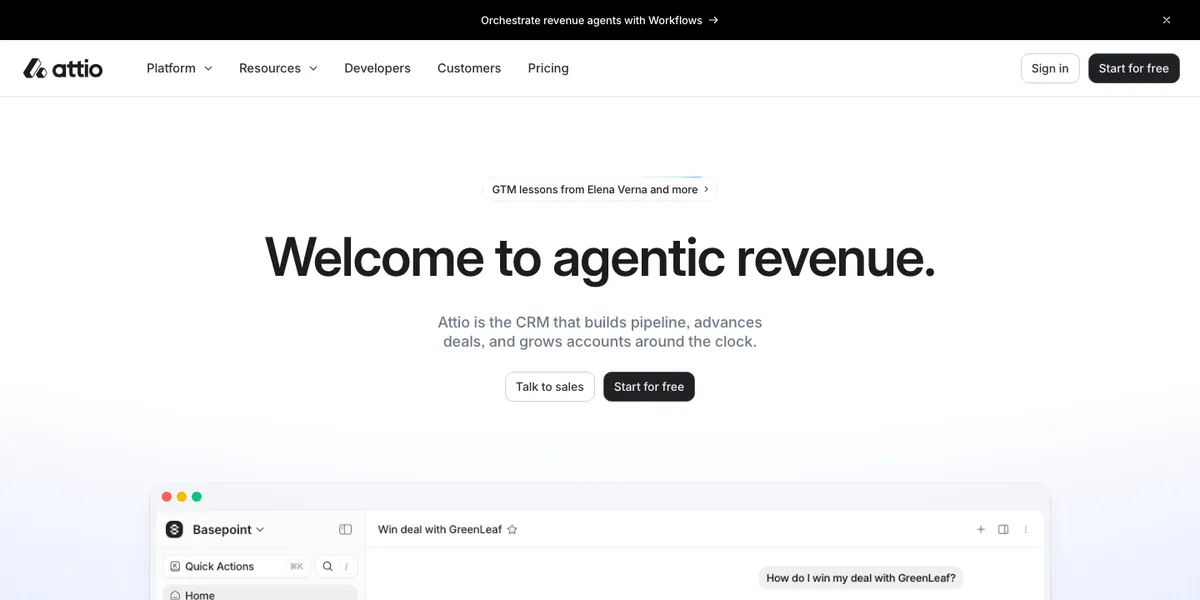Click the plus icon in chat header
The width and height of the screenshot is (1200, 600).
coord(981,530)
